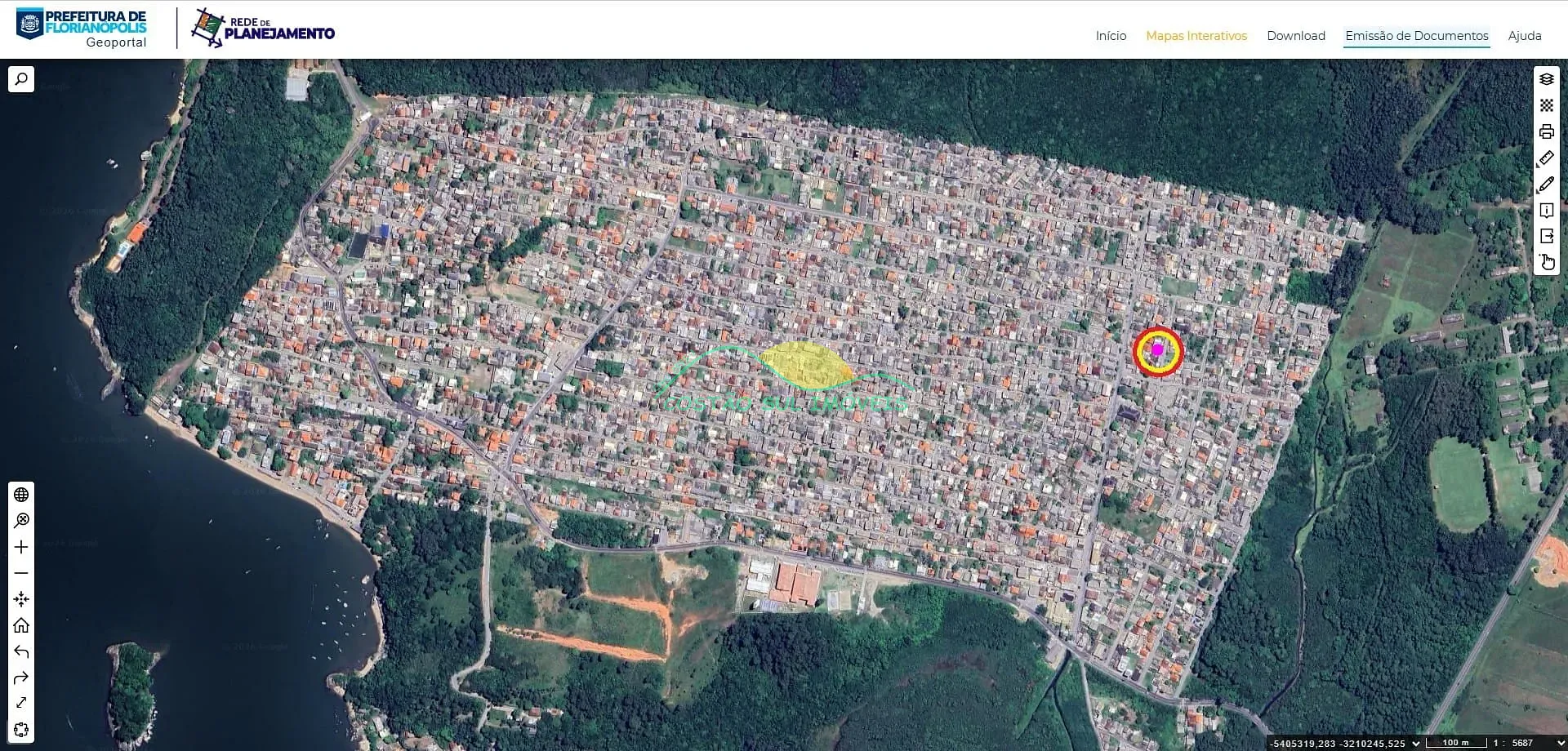This screenshot has width=1568, height=751.
Task: Open the layers panel
Action: pyautogui.click(x=1546, y=79)
